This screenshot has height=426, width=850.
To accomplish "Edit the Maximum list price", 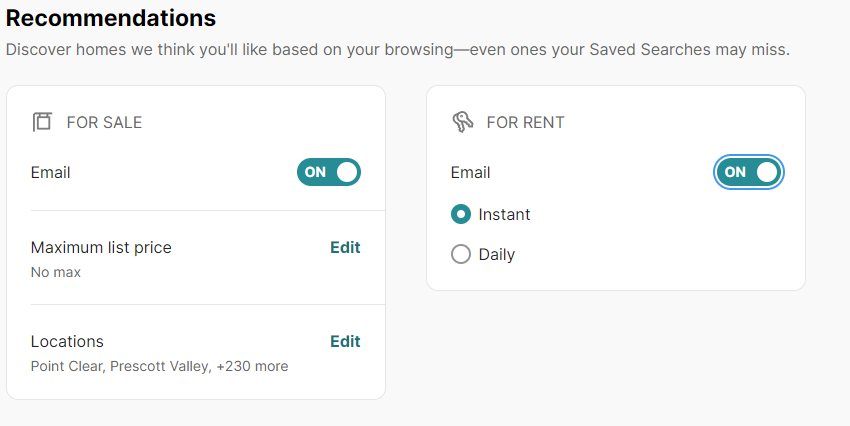I will click(x=345, y=247).
